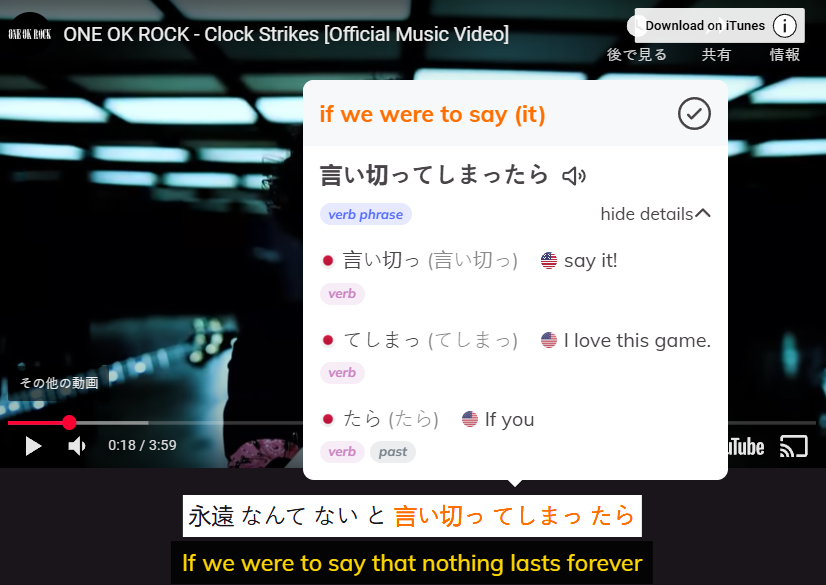Select the red dot beside てしまっ

coord(328,340)
